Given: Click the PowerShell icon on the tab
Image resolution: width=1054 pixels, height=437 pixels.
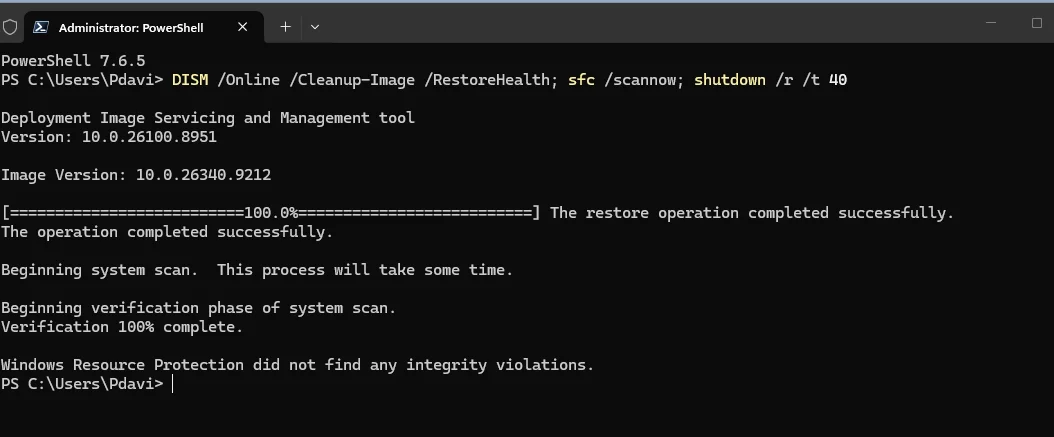Looking at the screenshot, I should [x=41, y=28].
